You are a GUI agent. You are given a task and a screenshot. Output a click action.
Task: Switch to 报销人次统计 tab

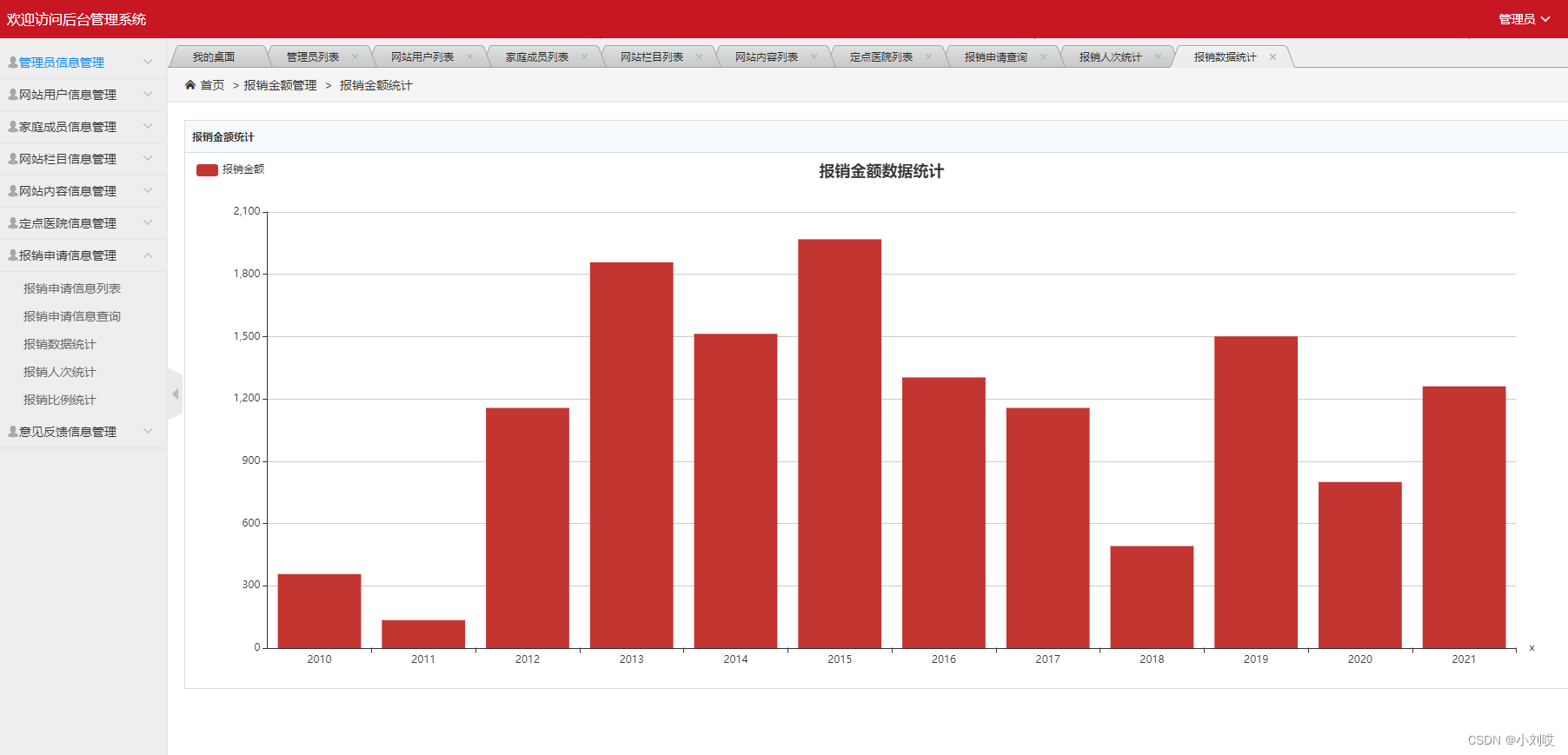[1111, 57]
